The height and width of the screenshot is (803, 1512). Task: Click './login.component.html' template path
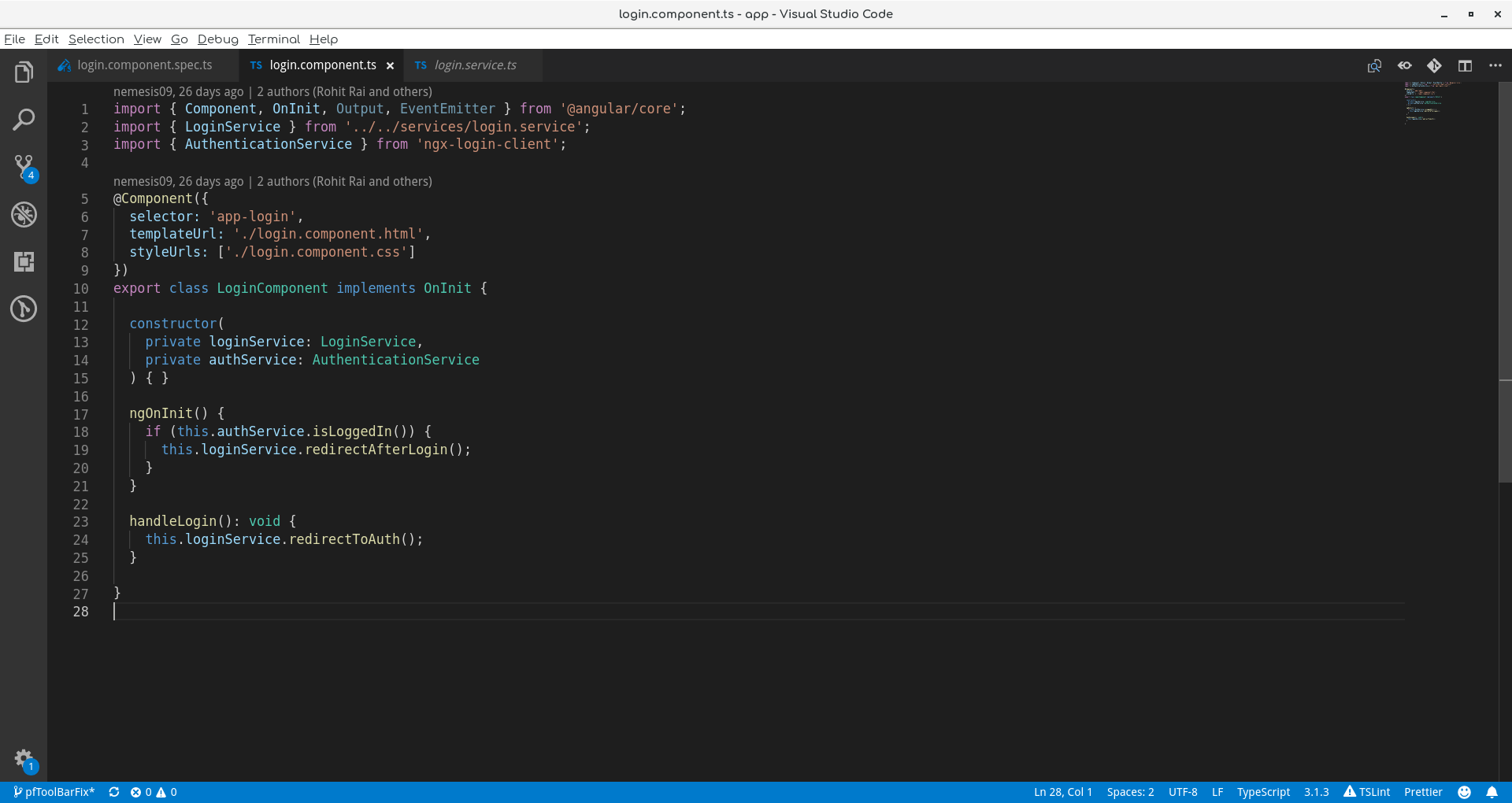(x=328, y=234)
